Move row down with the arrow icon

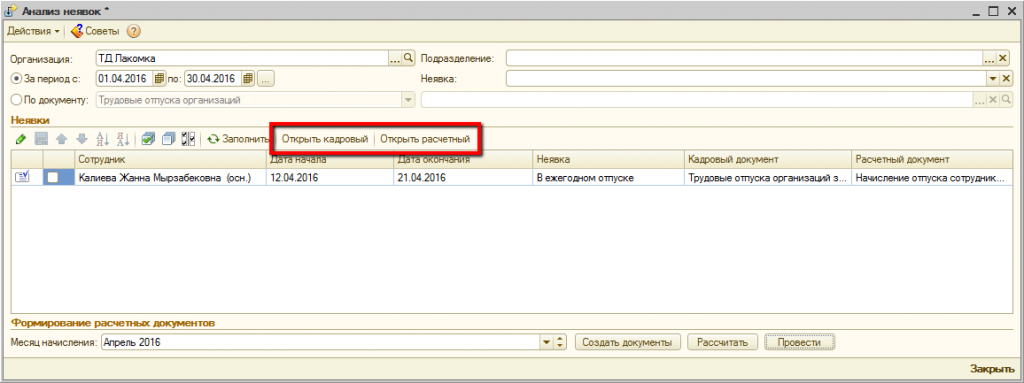click(x=82, y=139)
